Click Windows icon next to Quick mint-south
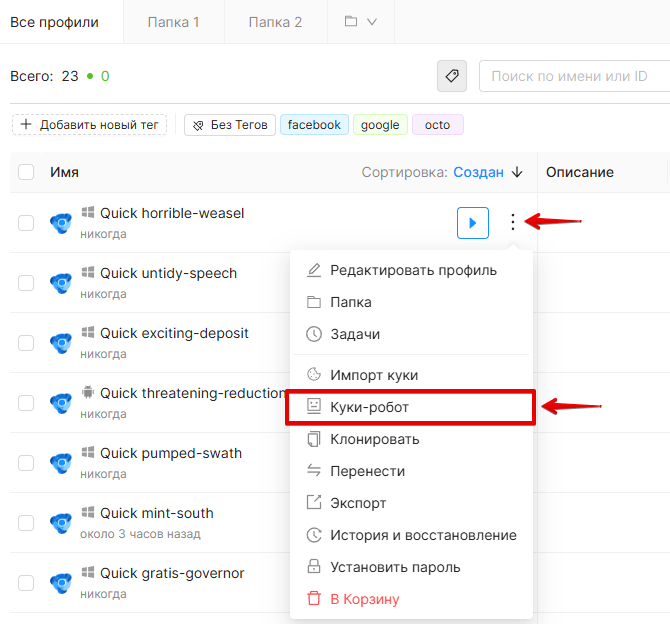 [x=88, y=512]
